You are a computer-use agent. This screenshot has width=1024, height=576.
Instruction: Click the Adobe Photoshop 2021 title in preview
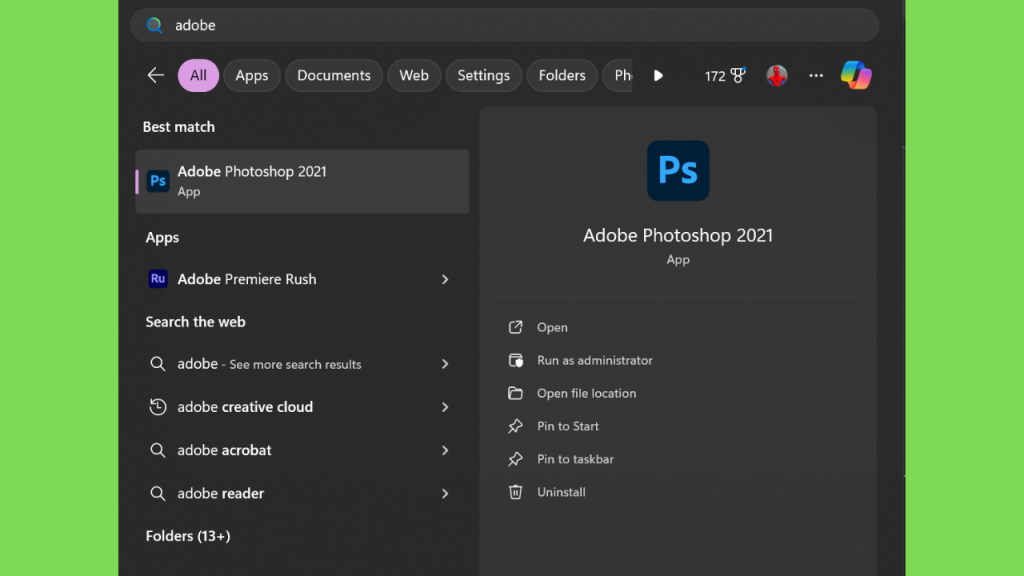(x=678, y=235)
